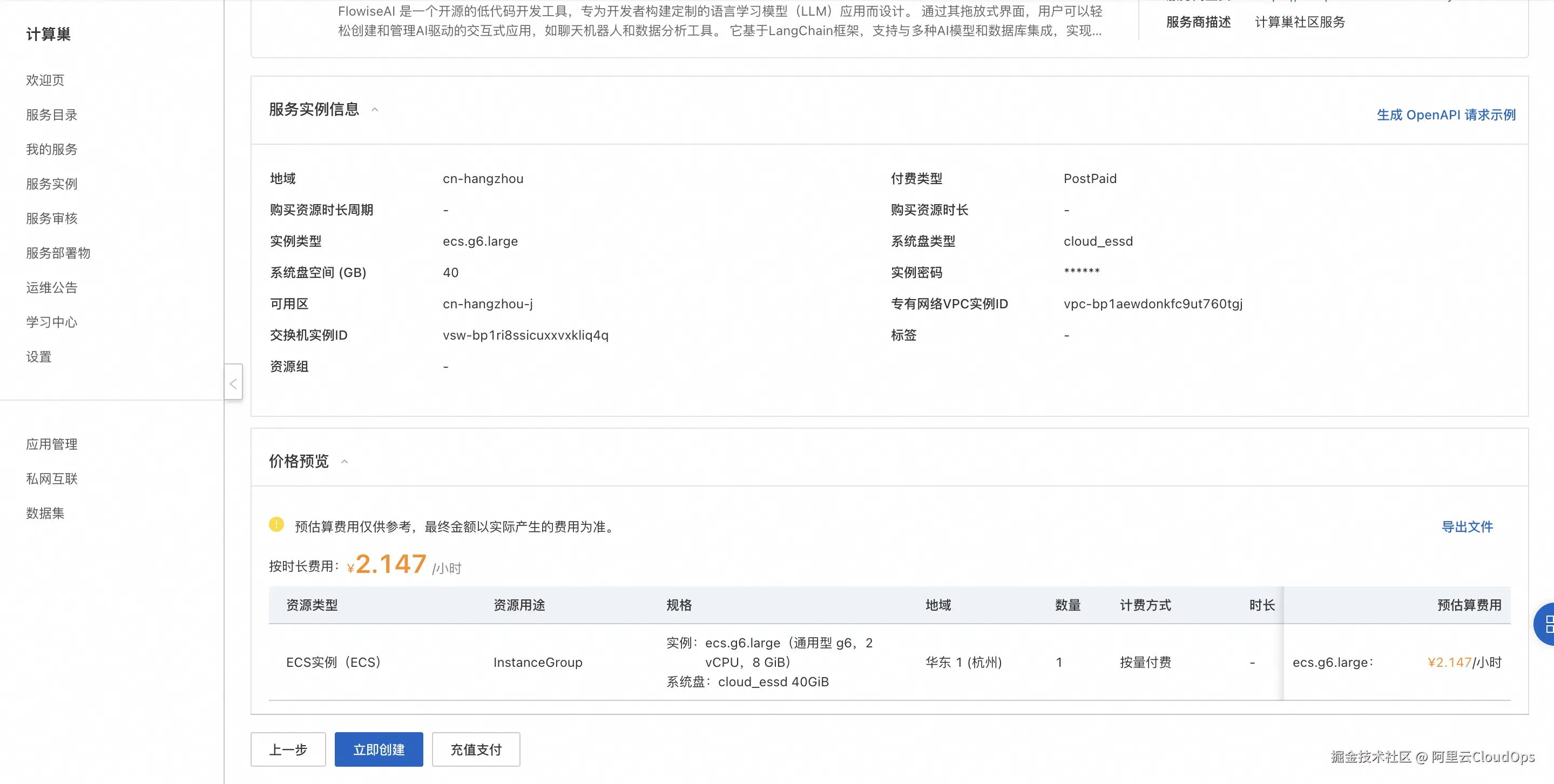1554x784 pixels.
Task: Open 我的服务 page
Action: (51, 149)
